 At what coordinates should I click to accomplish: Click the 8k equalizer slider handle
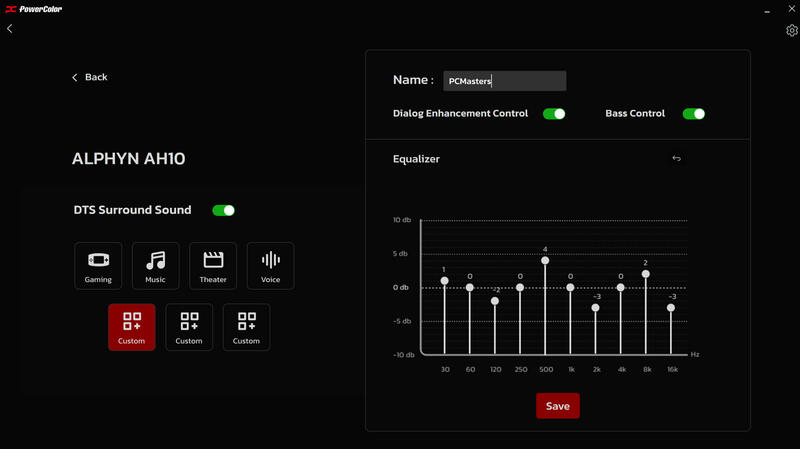point(645,274)
